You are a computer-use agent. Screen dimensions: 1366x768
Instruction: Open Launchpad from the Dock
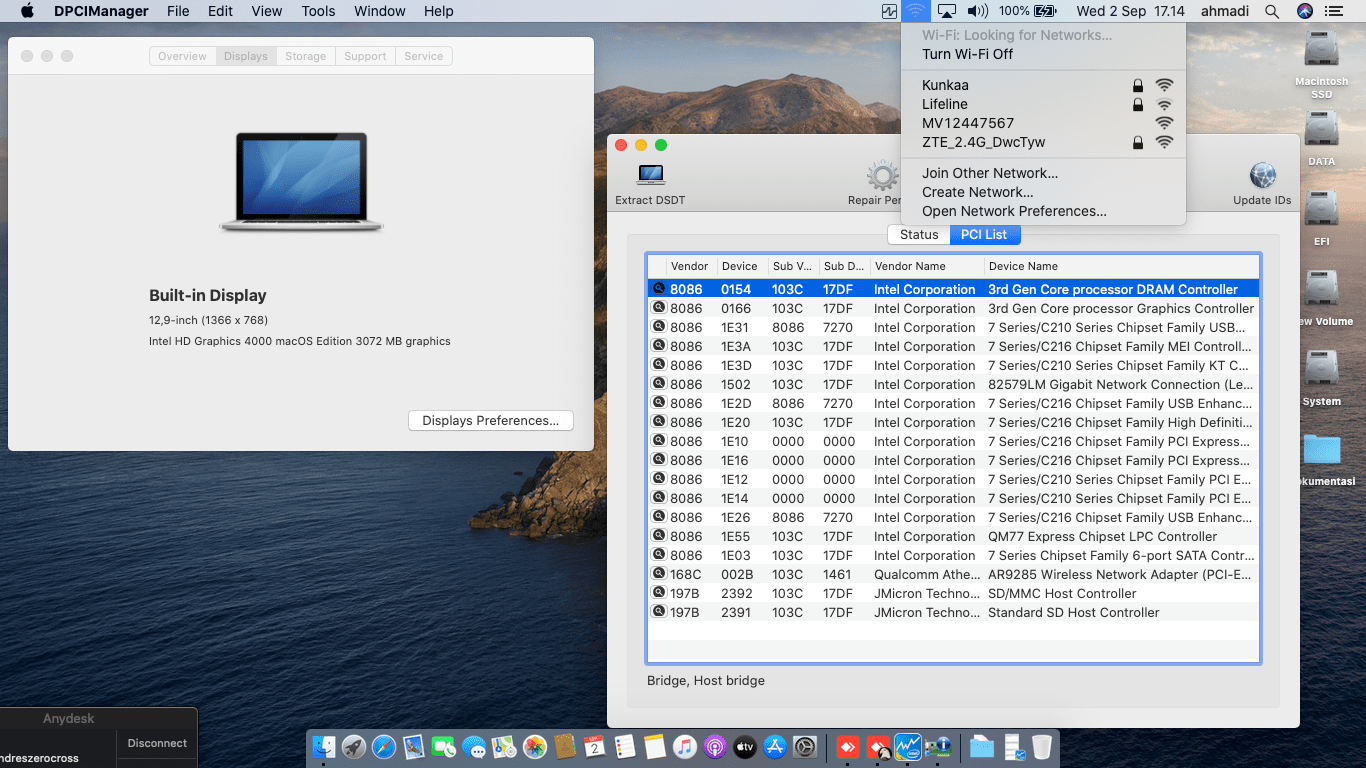point(353,746)
